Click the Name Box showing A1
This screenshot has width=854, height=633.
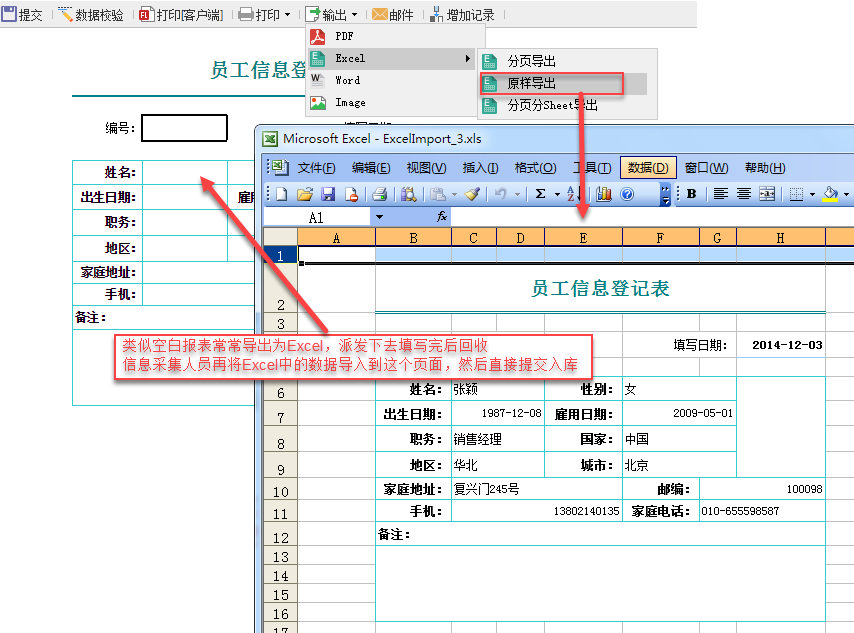click(x=316, y=217)
